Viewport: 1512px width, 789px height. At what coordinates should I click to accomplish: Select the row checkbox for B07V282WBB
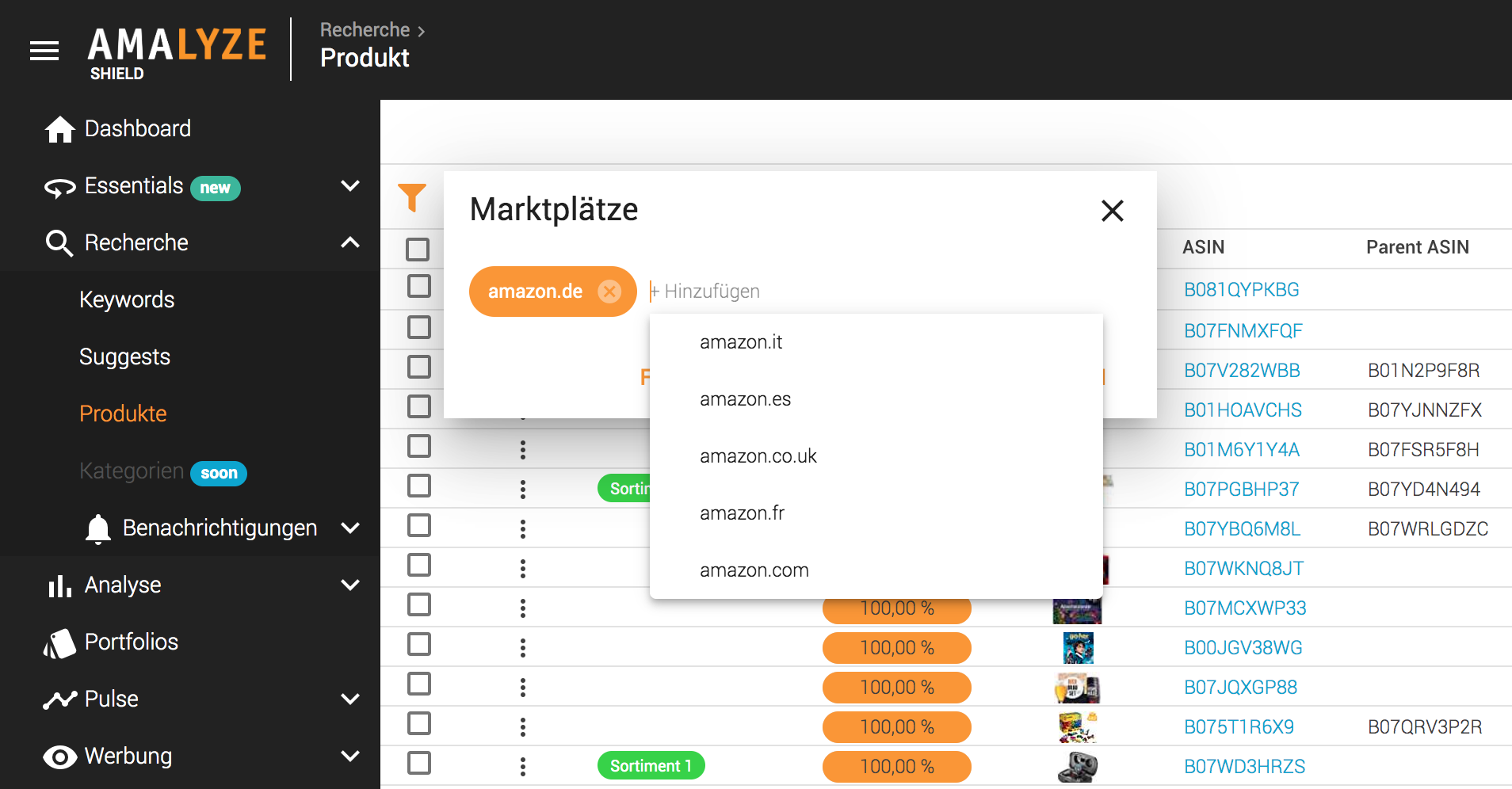click(x=419, y=367)
